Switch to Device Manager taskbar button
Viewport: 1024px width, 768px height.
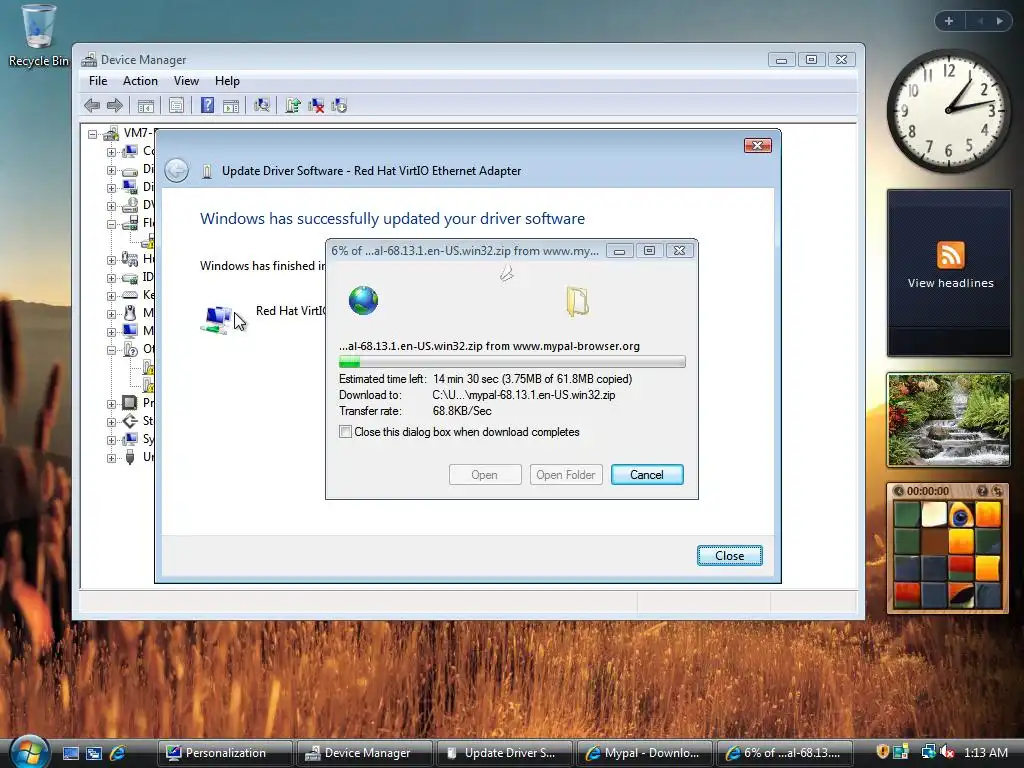point(366,753)
